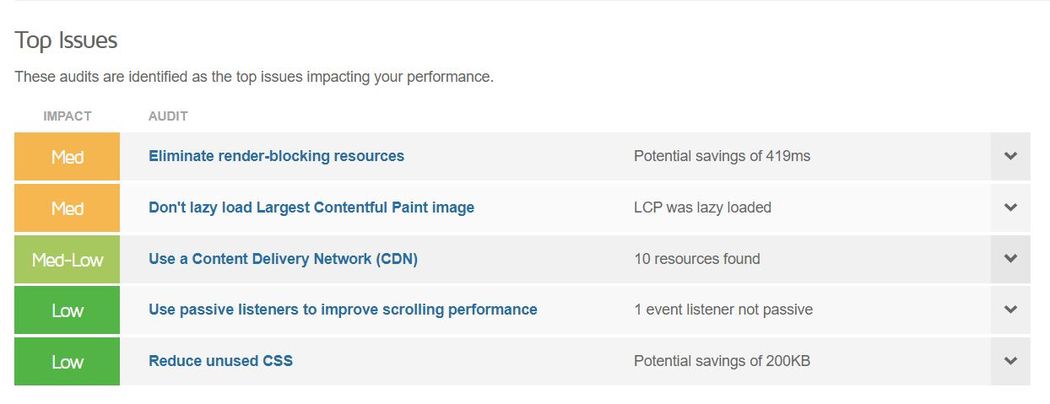This screenshot has width=1050, height=404.
Task: Click the orange Med badge for render-blocking
Action: click(x=67, y=156)
